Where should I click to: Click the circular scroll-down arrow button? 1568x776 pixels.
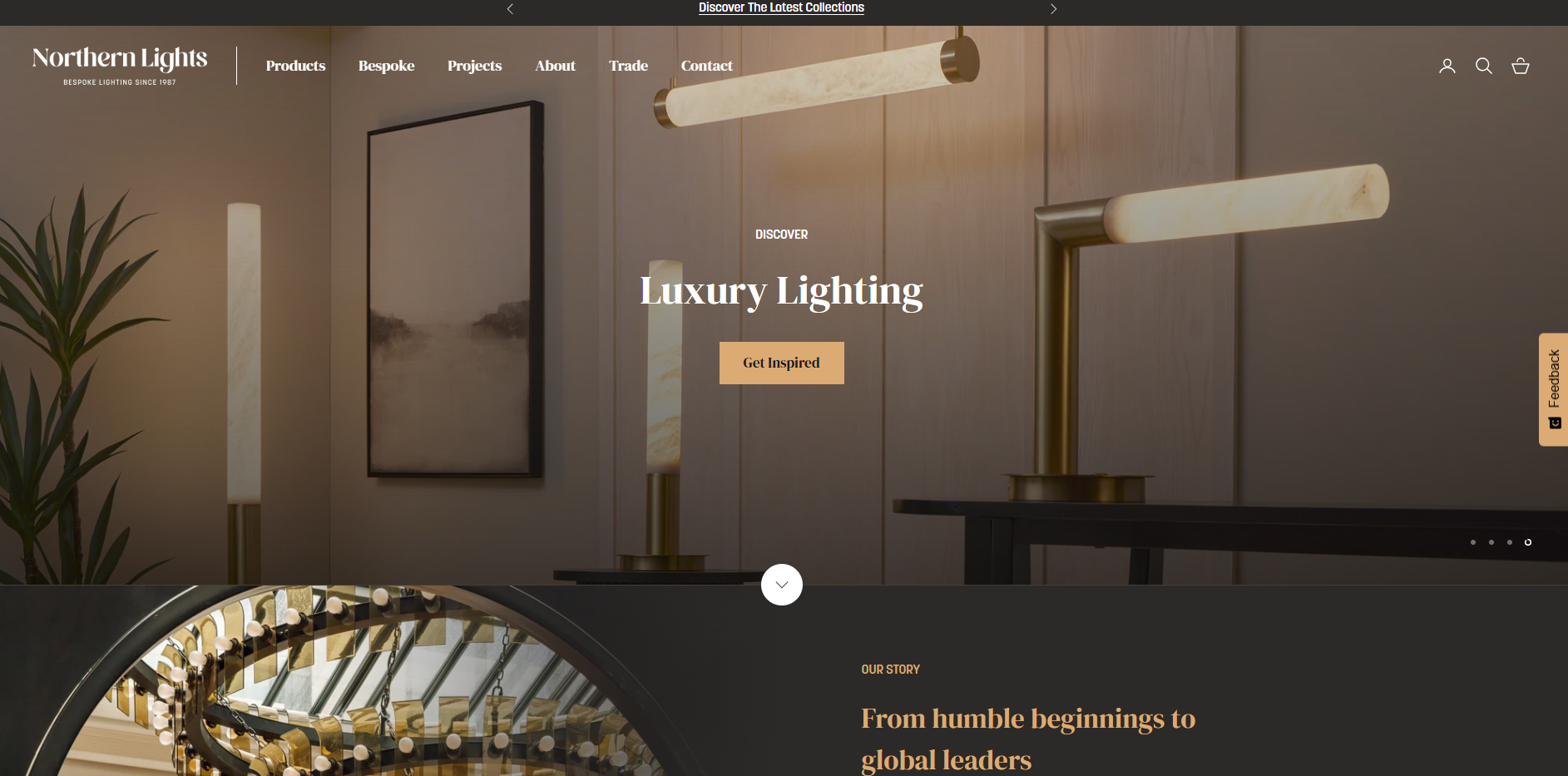point(782,585)
